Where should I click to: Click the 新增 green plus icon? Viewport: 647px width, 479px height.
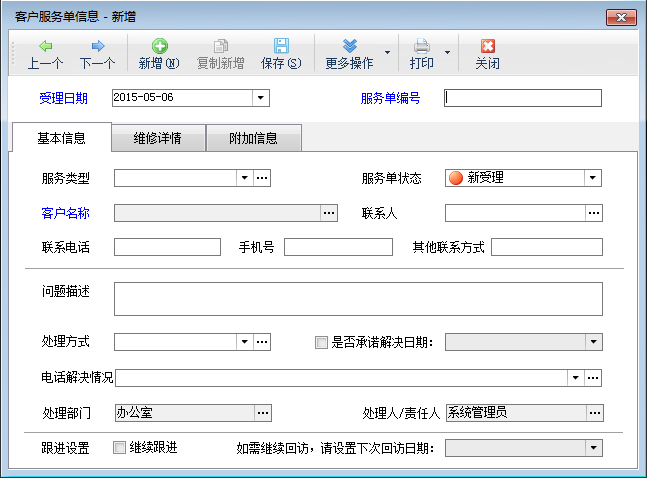tap(159, 46)
